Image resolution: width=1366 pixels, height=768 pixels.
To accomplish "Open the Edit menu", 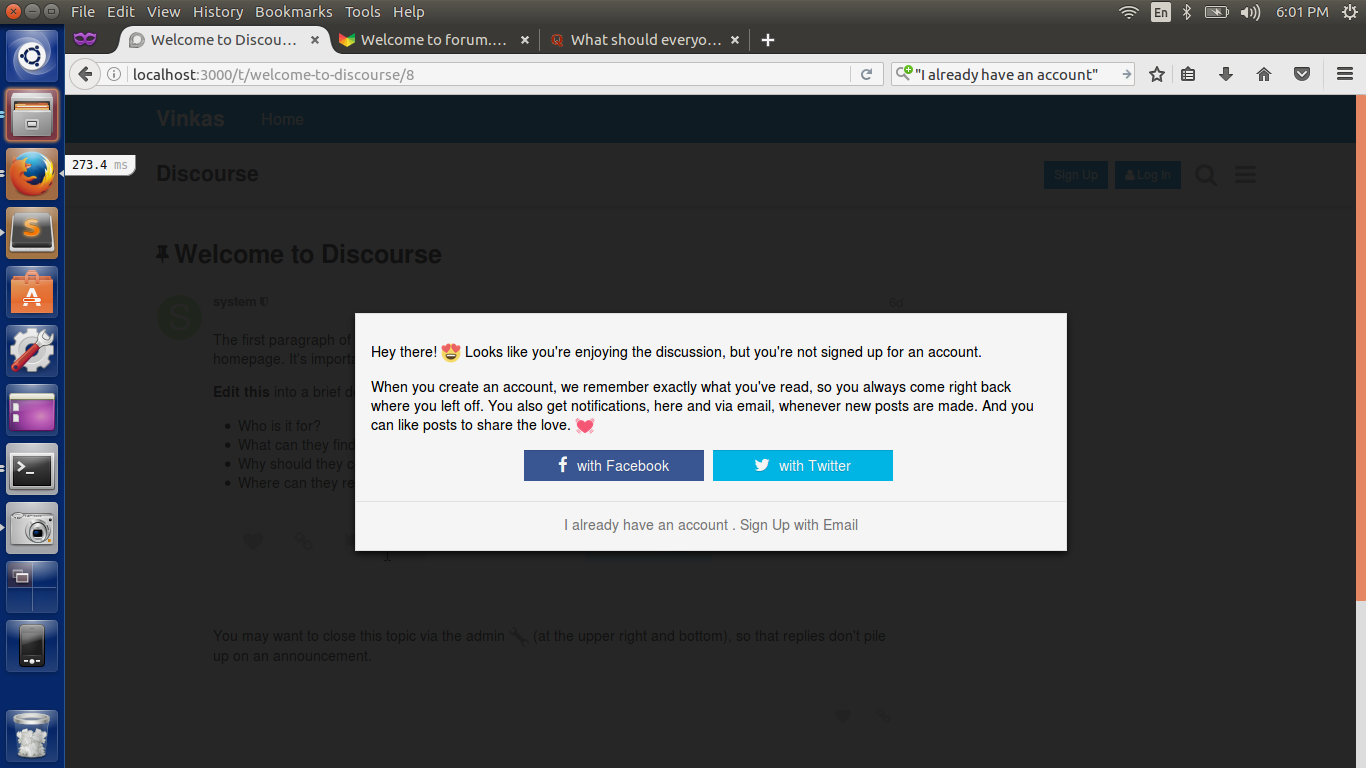I will 121,12.
